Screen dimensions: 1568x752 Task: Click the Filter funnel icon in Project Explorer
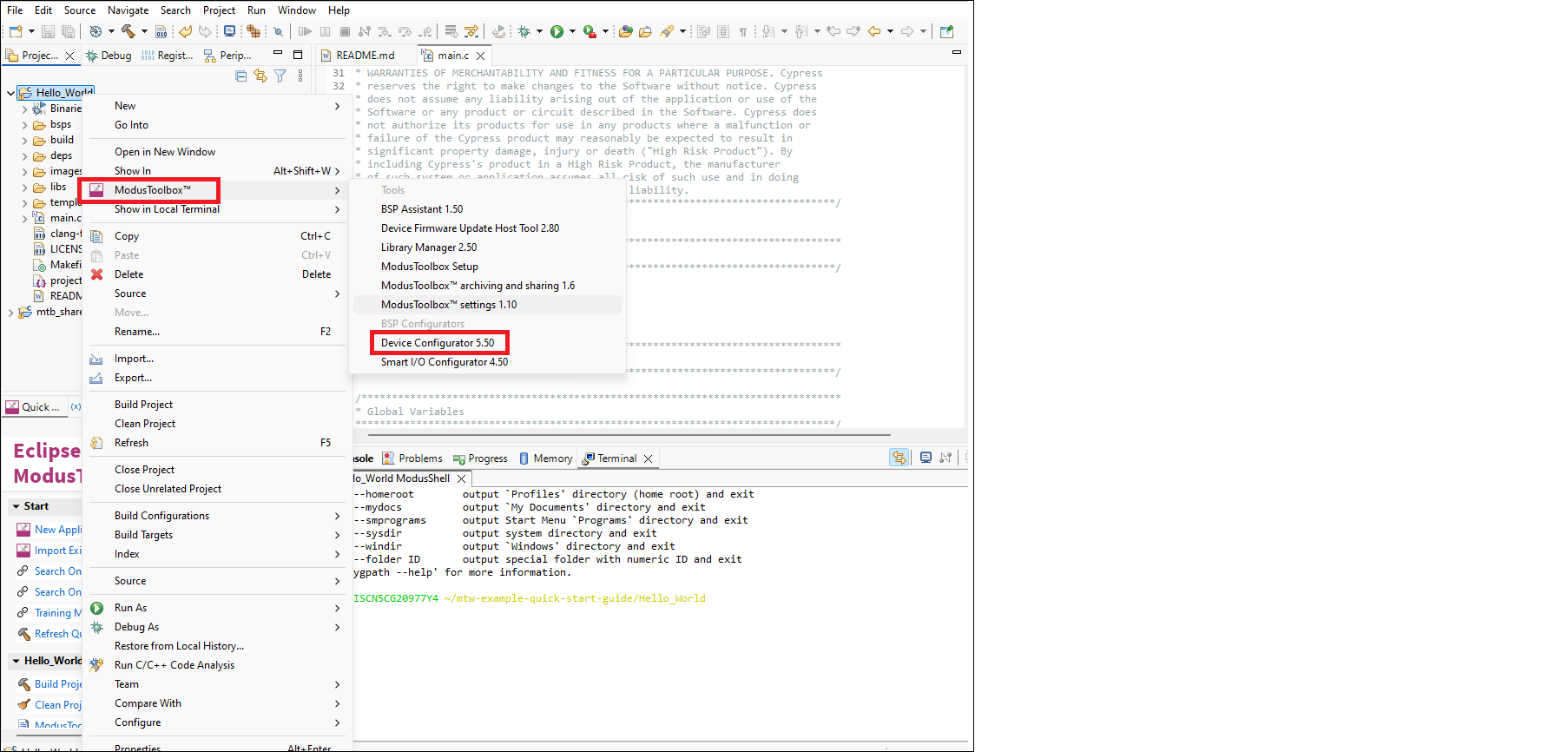click(280, 76)
